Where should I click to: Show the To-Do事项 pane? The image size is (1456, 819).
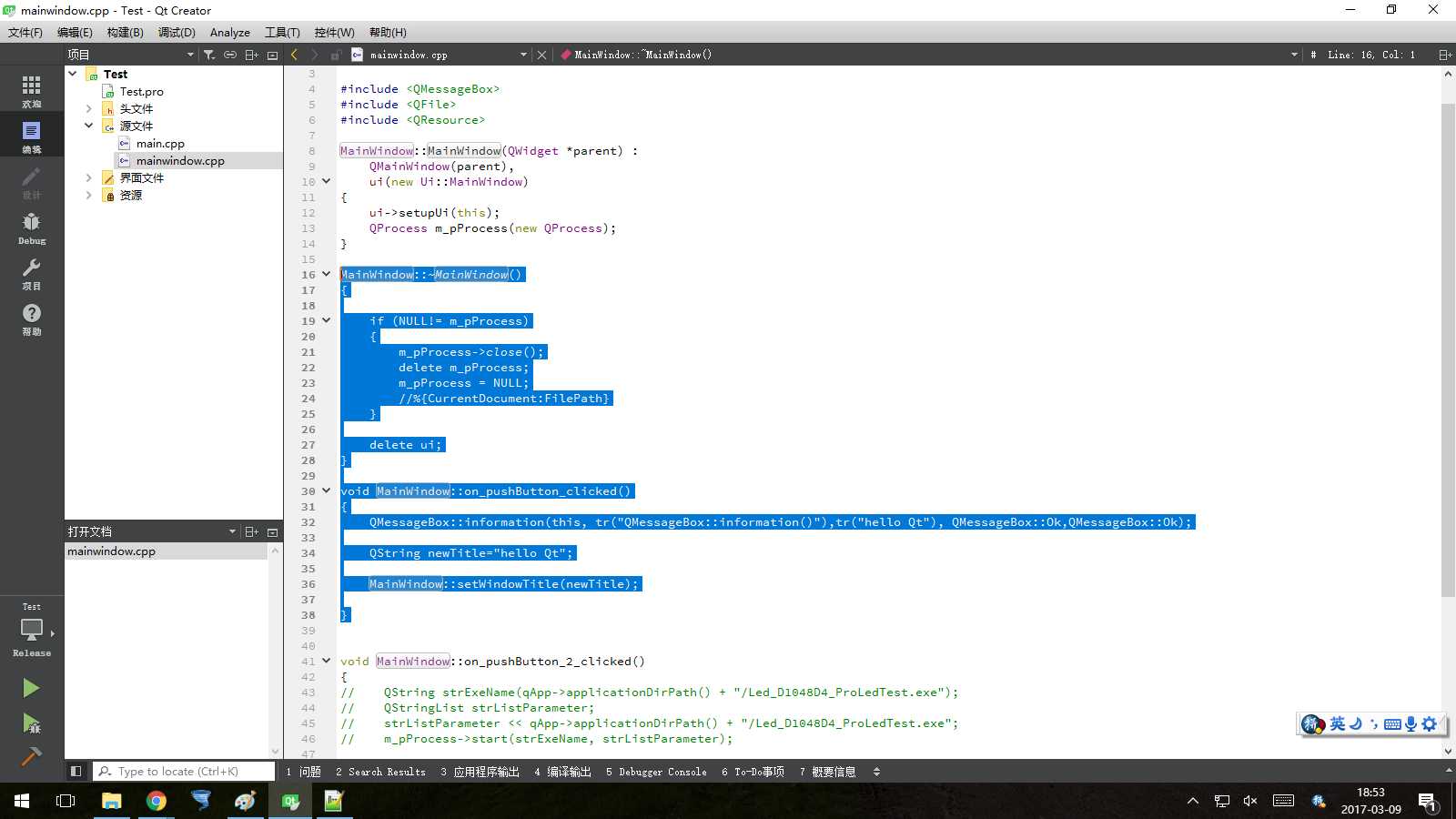pyautogui.click(x=753, y=772)
